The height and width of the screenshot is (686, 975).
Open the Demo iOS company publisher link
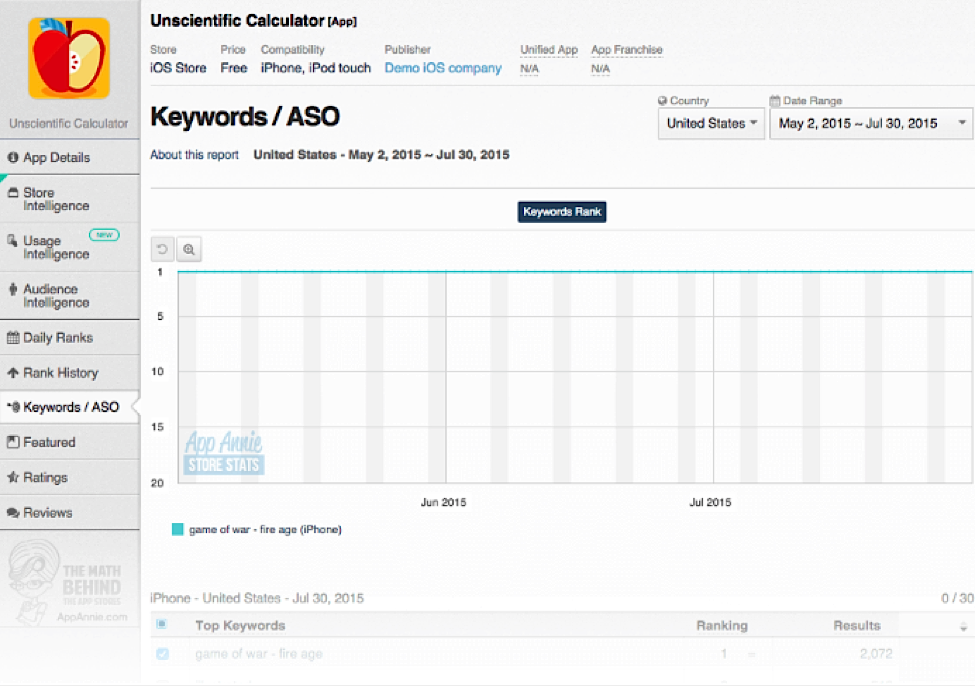coord(443,68)
